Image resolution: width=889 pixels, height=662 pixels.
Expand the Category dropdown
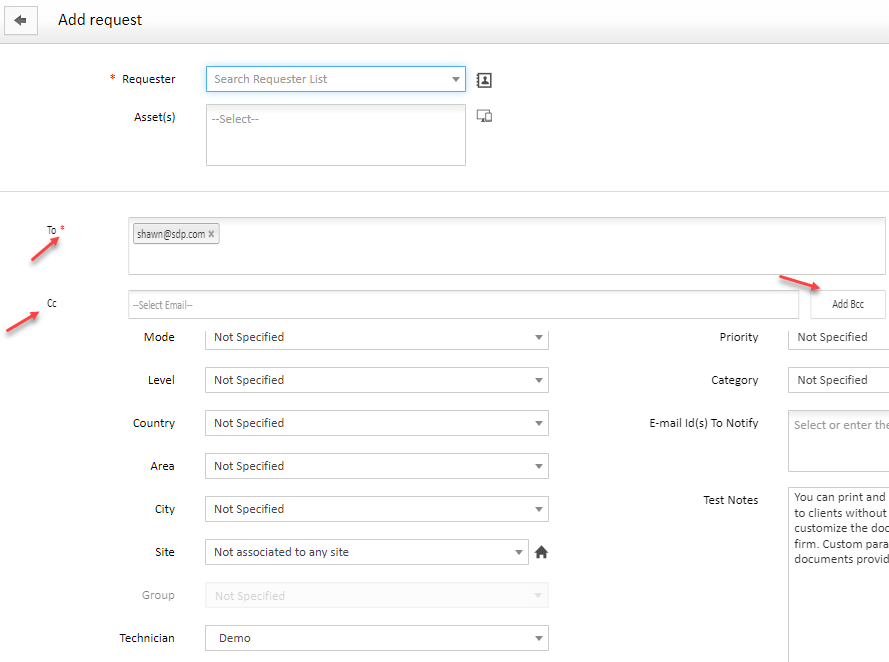840,380
